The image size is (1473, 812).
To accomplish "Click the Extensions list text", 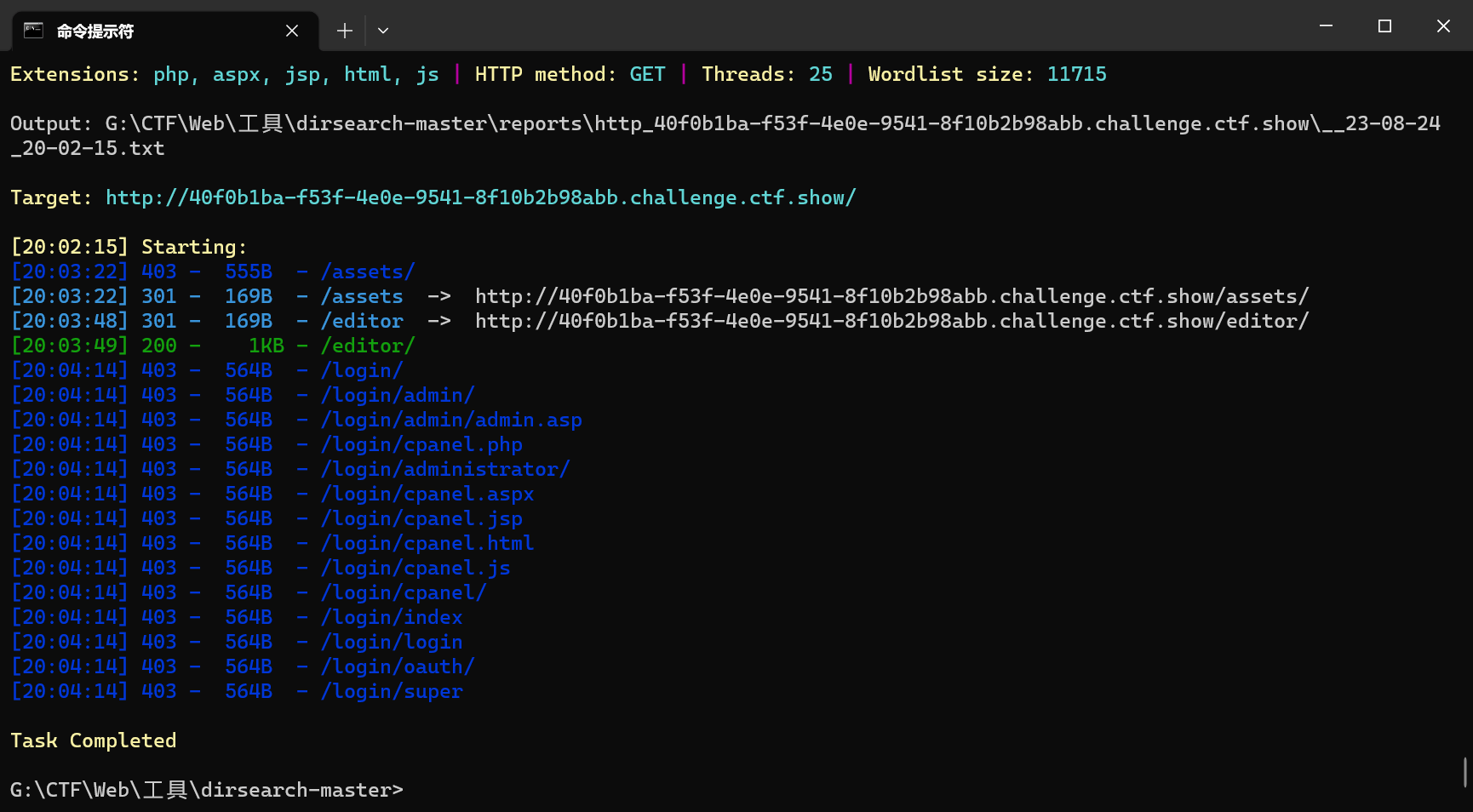I will click(296, 74).
